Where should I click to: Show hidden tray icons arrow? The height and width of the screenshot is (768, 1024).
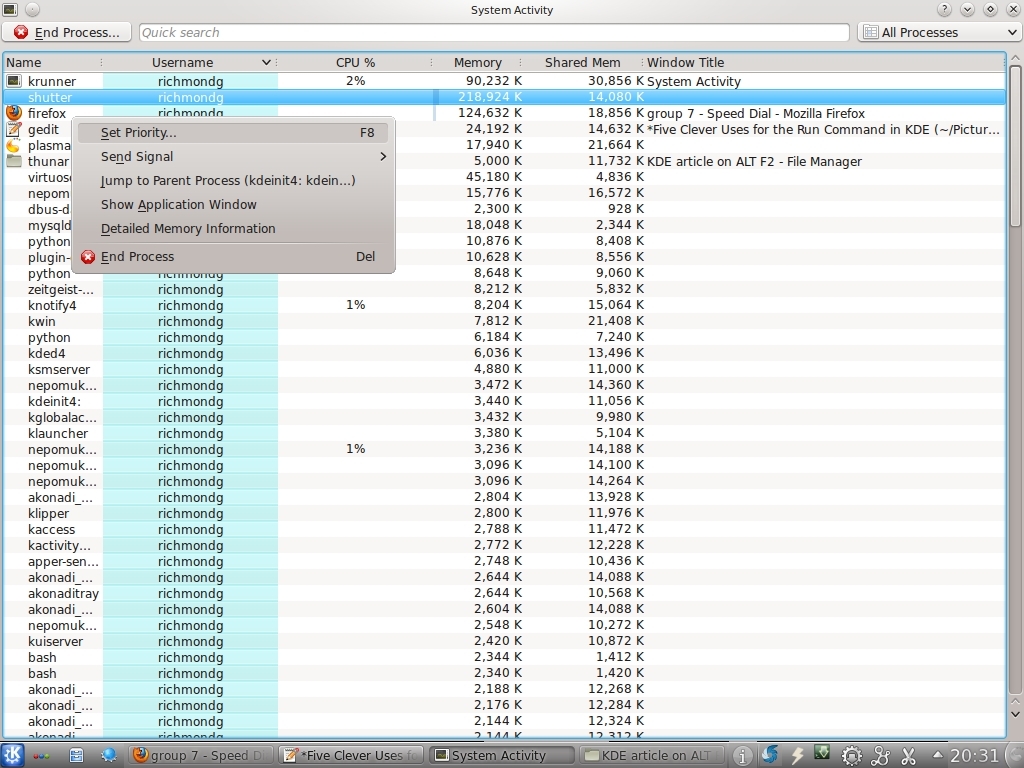pyautogui.click(x=938, y=754)
